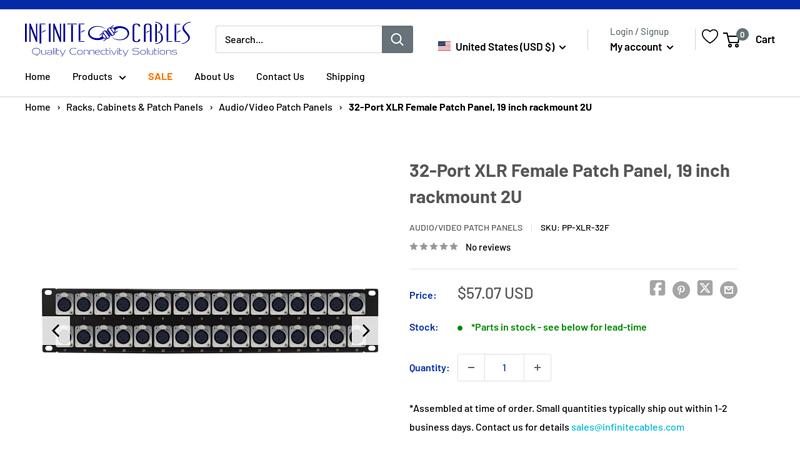Share product on X (Twitter)

click(705, 288)
